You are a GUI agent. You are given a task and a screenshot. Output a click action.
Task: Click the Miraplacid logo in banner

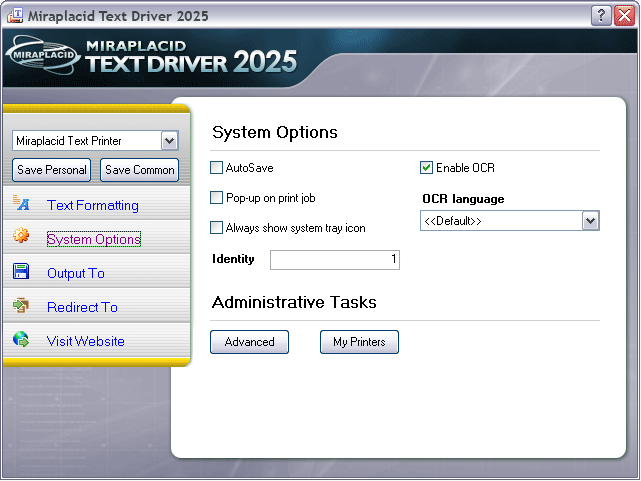[43, 55]
